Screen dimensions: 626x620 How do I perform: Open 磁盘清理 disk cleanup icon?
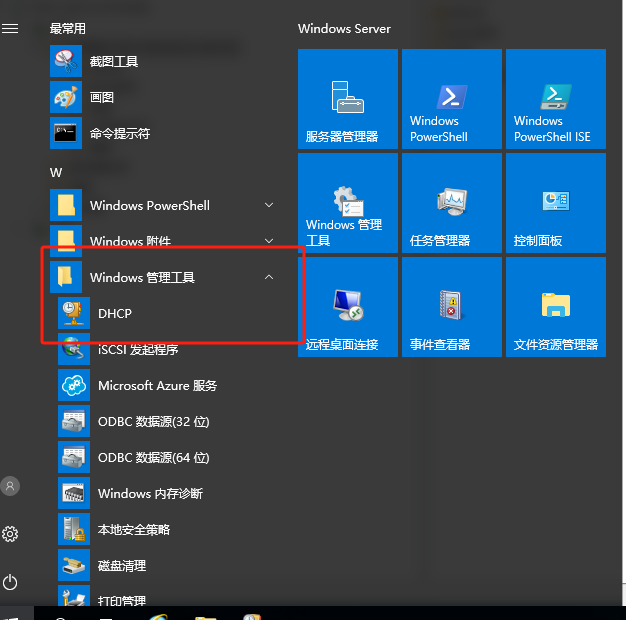[74, 565]
